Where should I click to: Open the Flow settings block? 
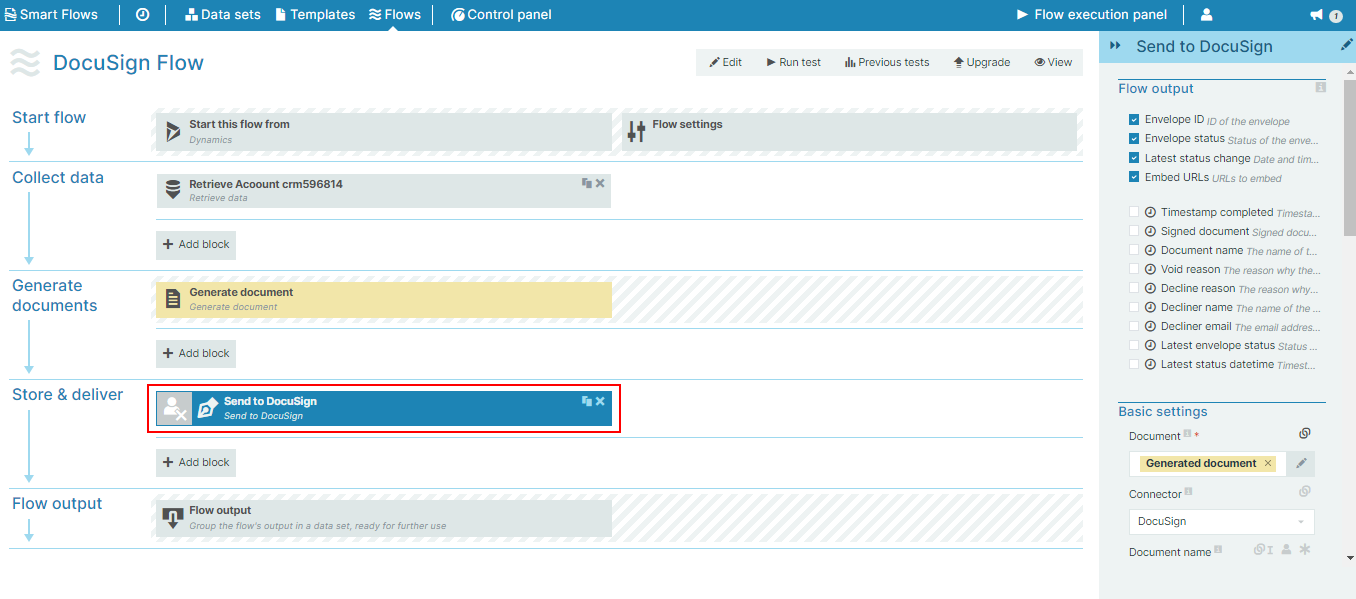[849, 131]
